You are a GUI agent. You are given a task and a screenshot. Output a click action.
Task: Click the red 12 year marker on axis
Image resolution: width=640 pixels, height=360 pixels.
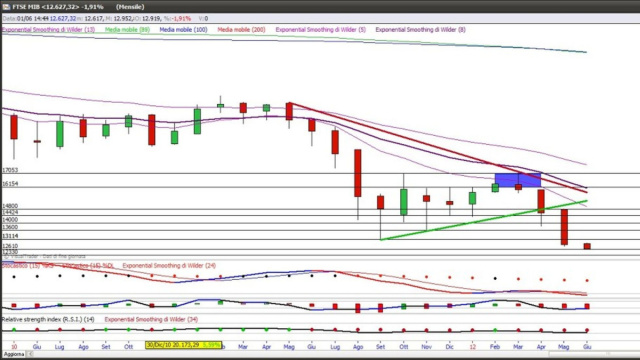point(472,347)
